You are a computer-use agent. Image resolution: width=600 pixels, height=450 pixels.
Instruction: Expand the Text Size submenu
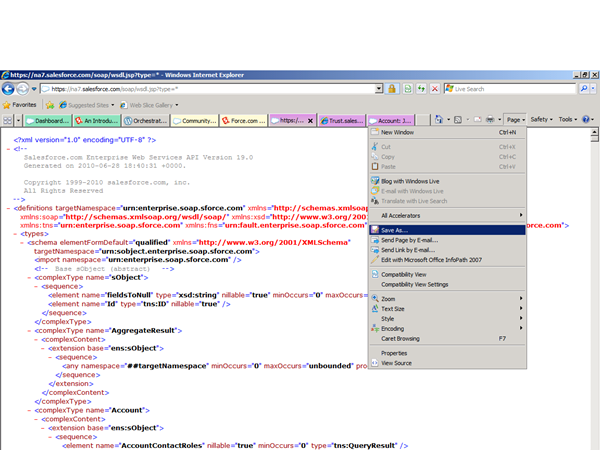pos(447,309)
